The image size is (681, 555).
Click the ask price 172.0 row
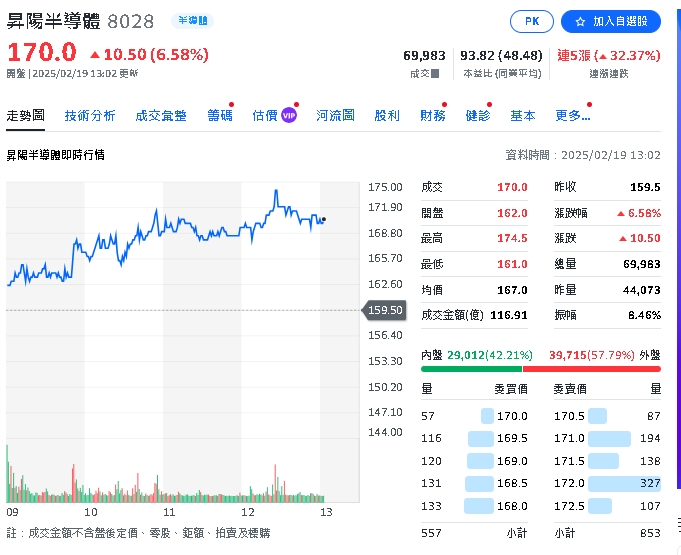pyautogui.click(x=607, y=483)
